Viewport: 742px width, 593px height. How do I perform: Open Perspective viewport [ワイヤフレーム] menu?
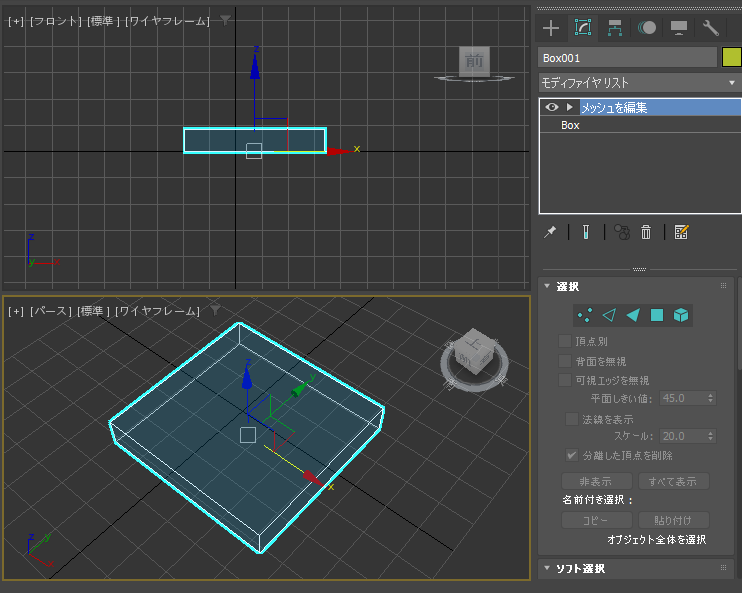tap(157, 311)
